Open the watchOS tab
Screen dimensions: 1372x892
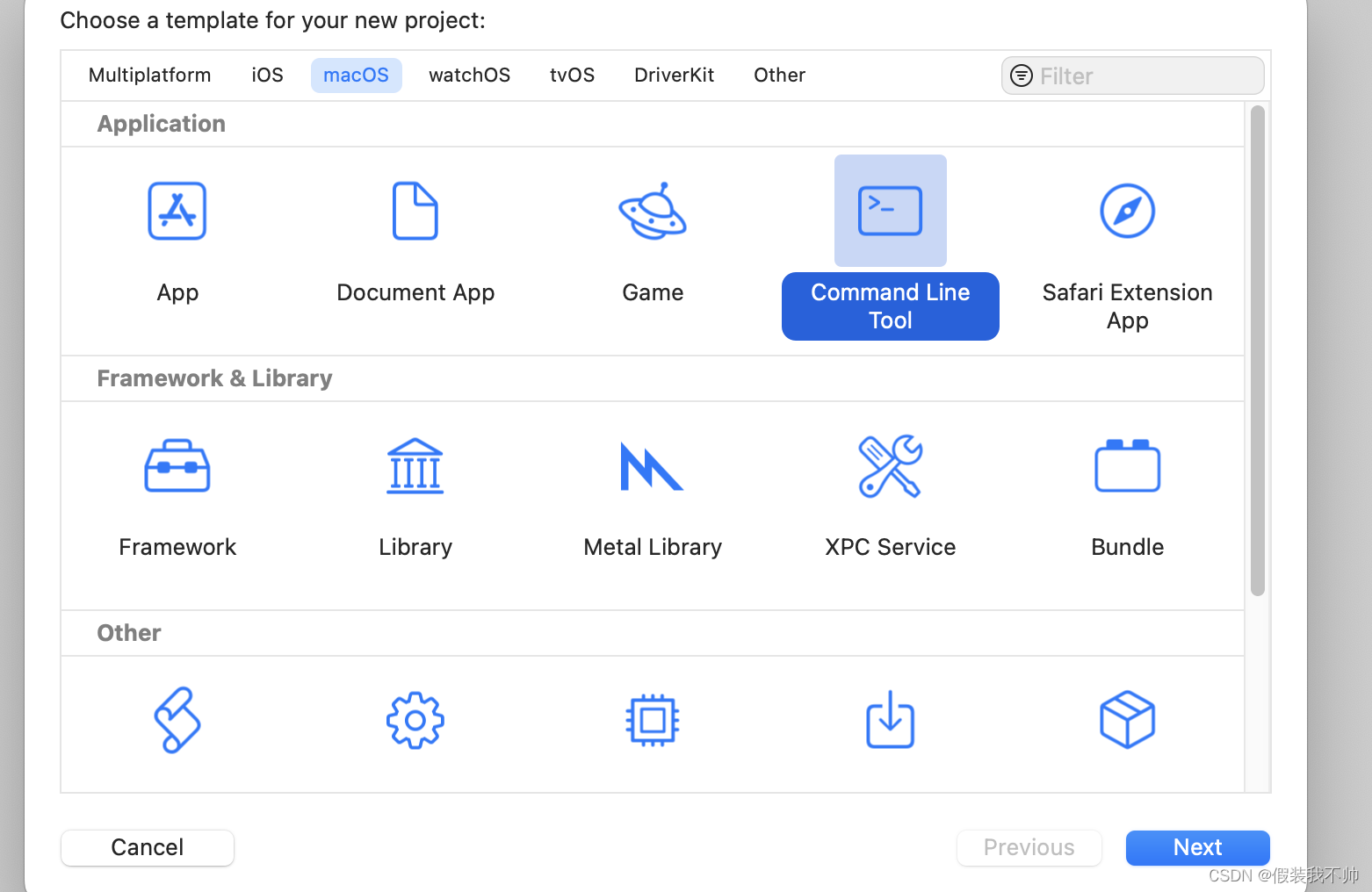(470, 76)
